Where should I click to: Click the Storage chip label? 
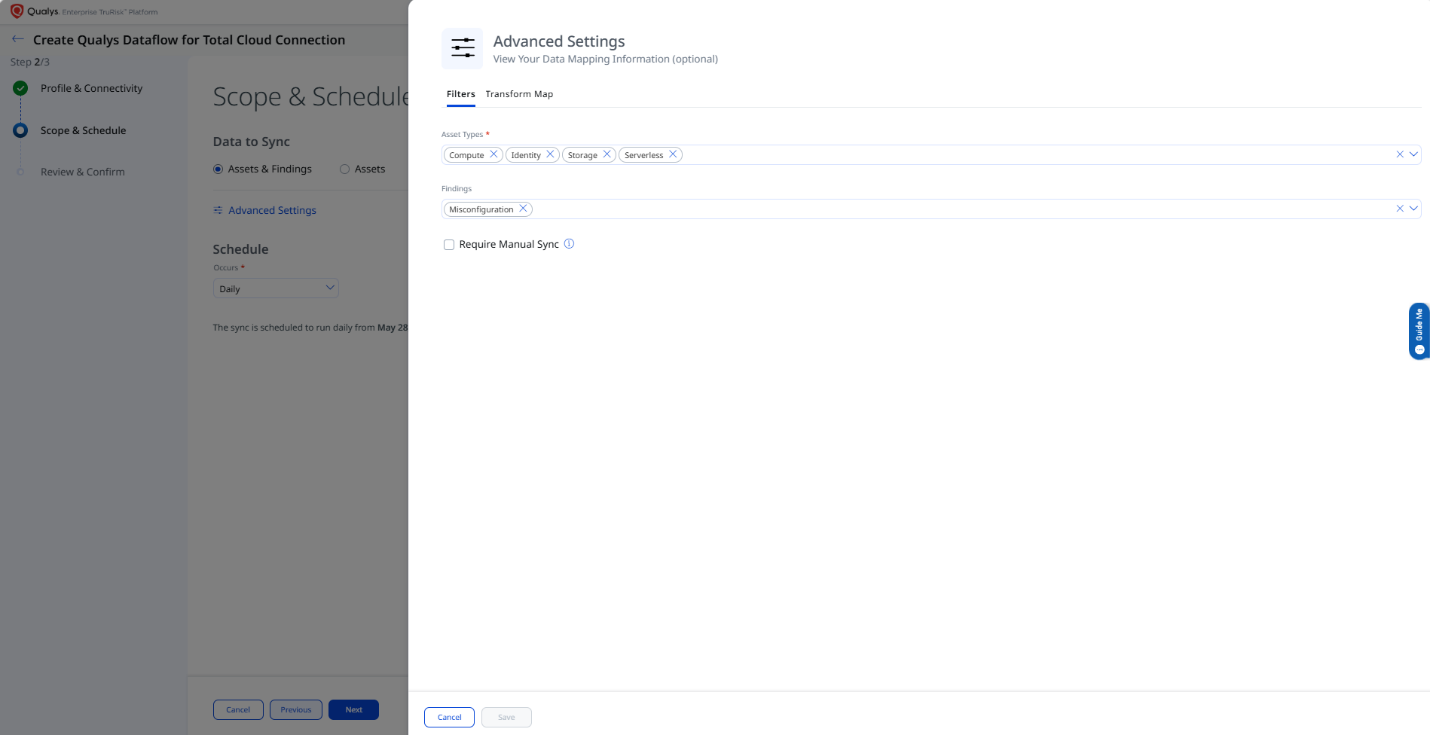tap(583, 155)
